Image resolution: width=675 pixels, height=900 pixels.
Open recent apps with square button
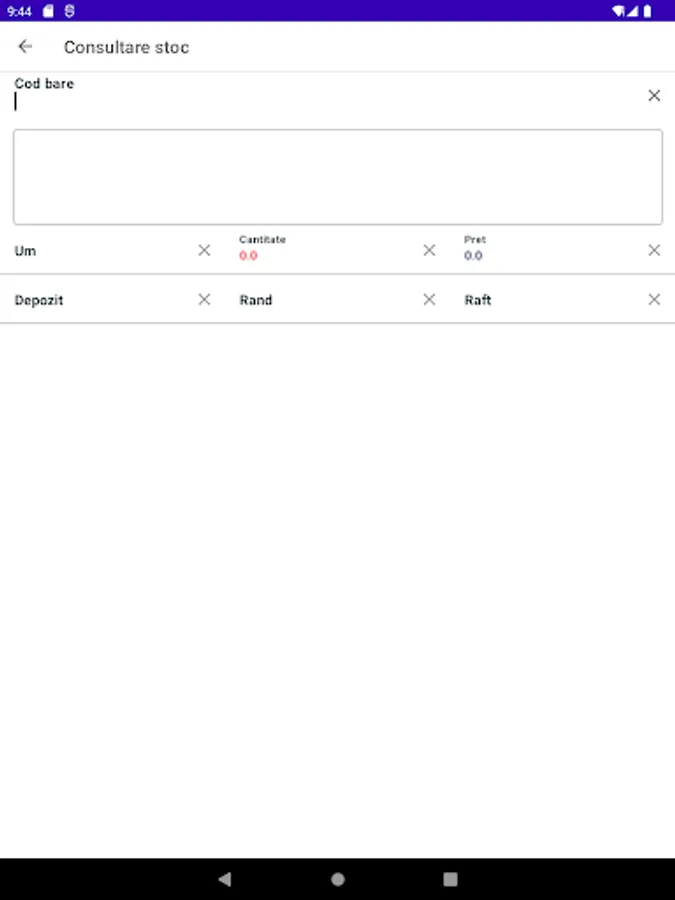[x=450, y=879]
